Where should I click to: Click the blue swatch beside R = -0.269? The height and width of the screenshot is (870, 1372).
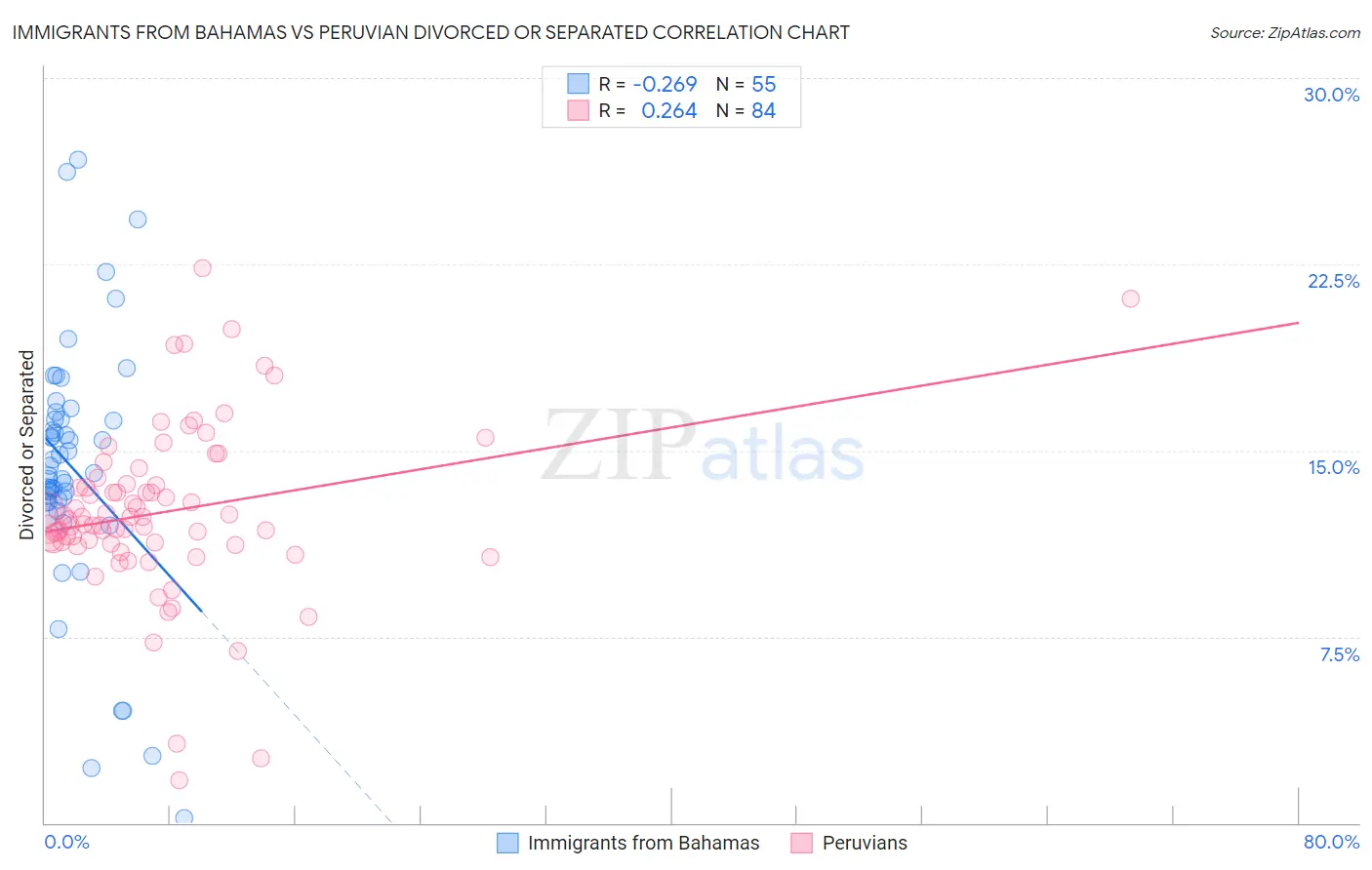[x=579, y=84]
